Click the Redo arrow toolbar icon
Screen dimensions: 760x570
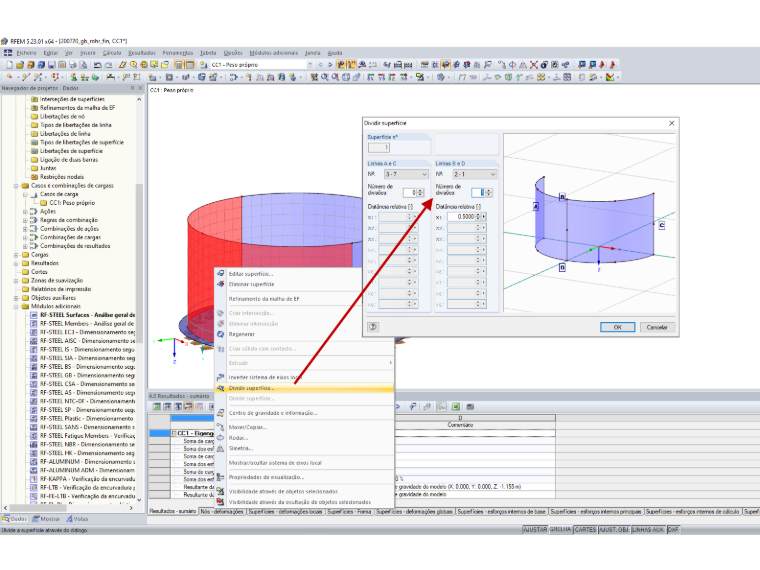point(109,64)
